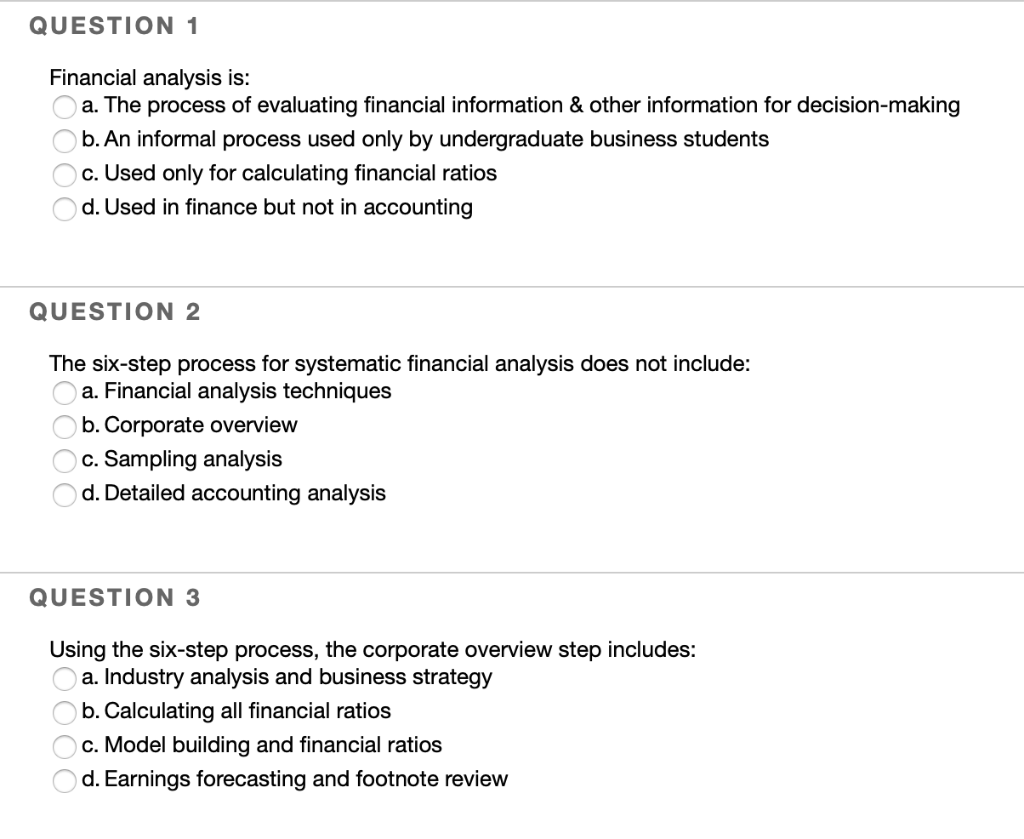Pick "Earnings forecasting and footnote review"
Image resolution: width=1024 pixels, height=839 pixels.
click(x=64, y=781)
